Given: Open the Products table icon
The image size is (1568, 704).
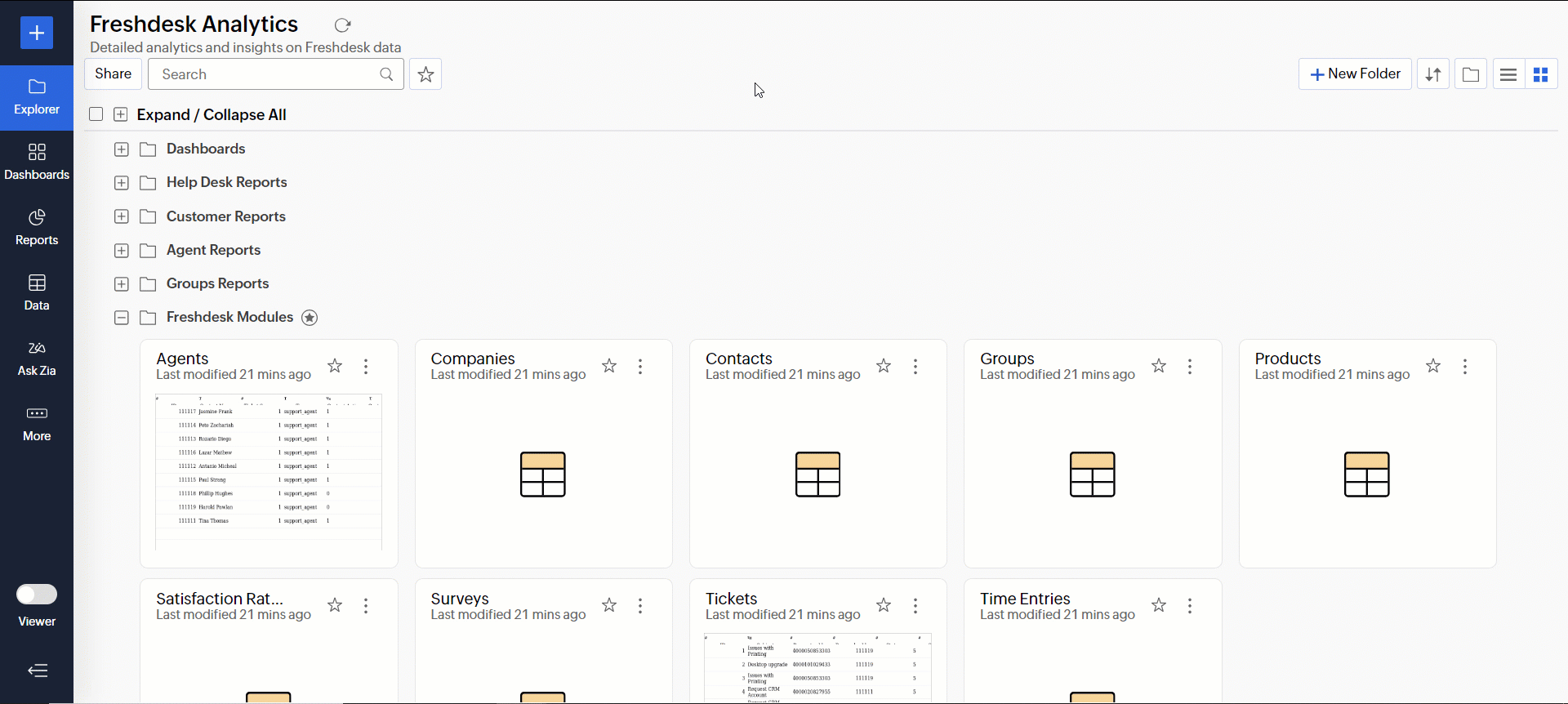Looking at the screenshot, I should (1367, 475).
